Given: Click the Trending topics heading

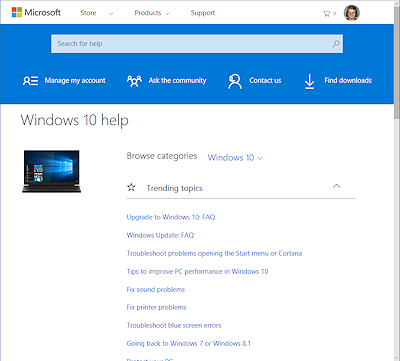Looking at the screenshot, I should 174,188.
